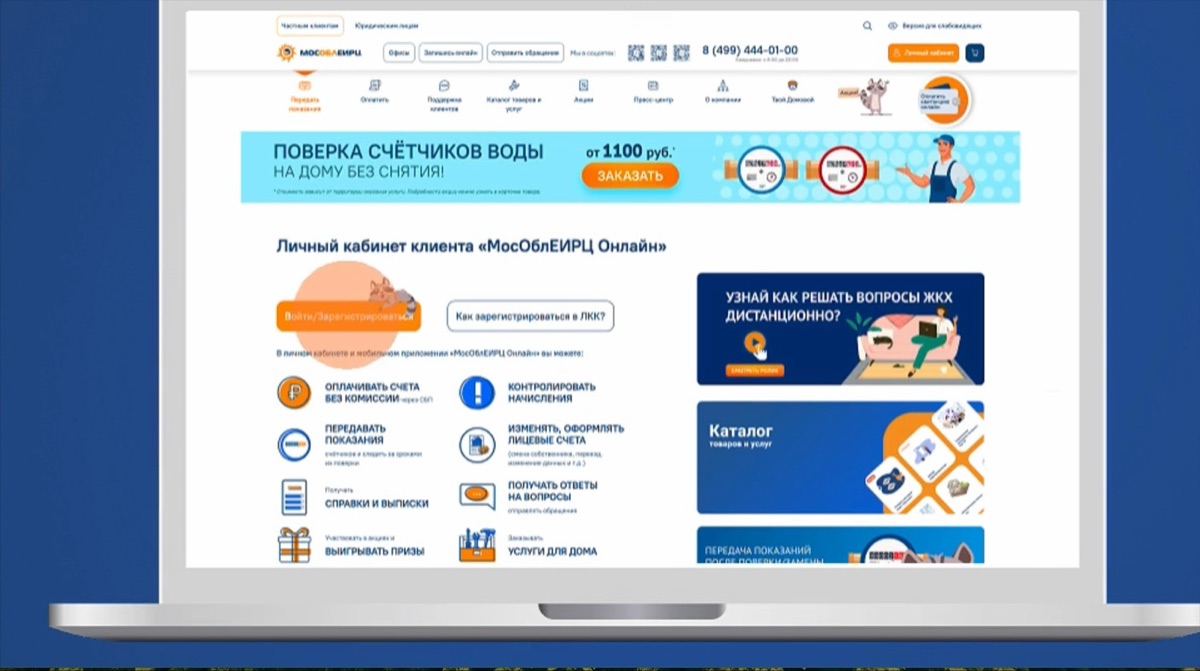The height and width of the screenshot is (671, 1200).
Task: Click the МосОблЕИРЦ logo
Action: [319, 53]
